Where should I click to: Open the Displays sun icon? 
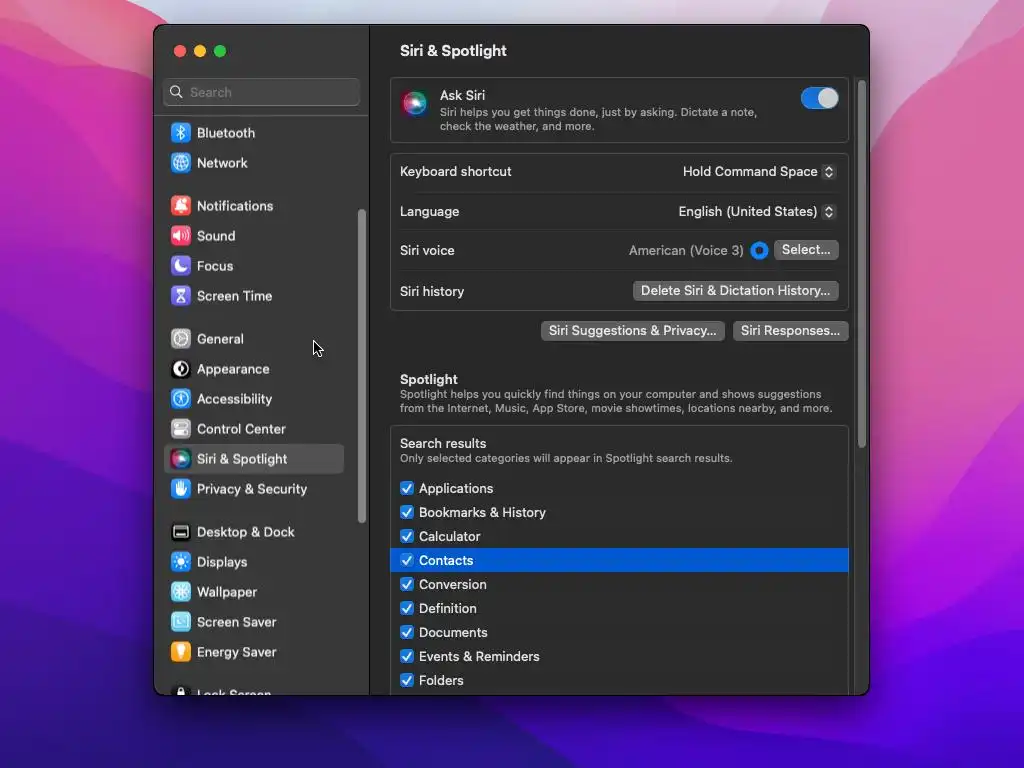coord(181,562)
